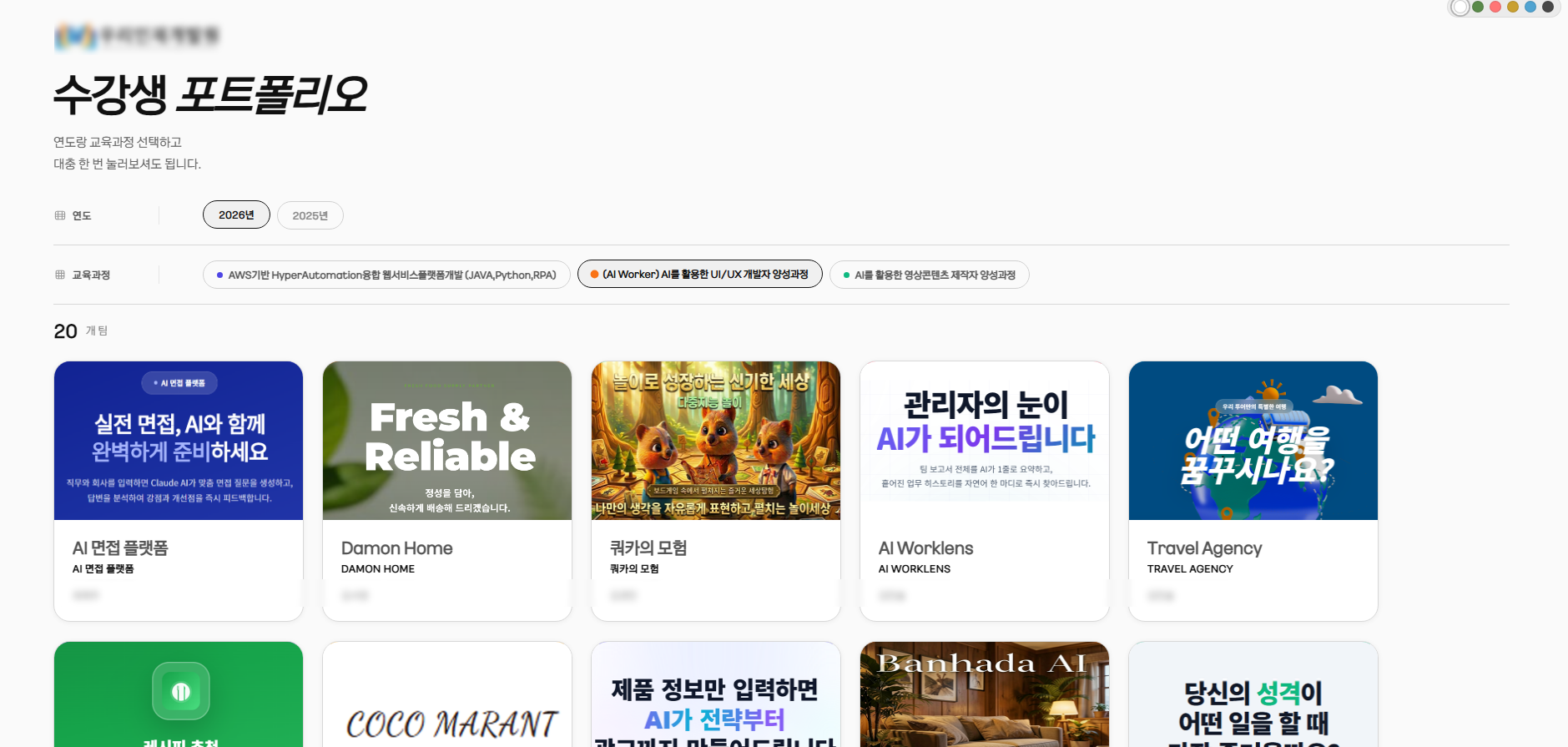Select the (AI Worker) UI/UX 개발자 양성과정 chip
This screenshot has width=1568, height=747.
point(699,274)
